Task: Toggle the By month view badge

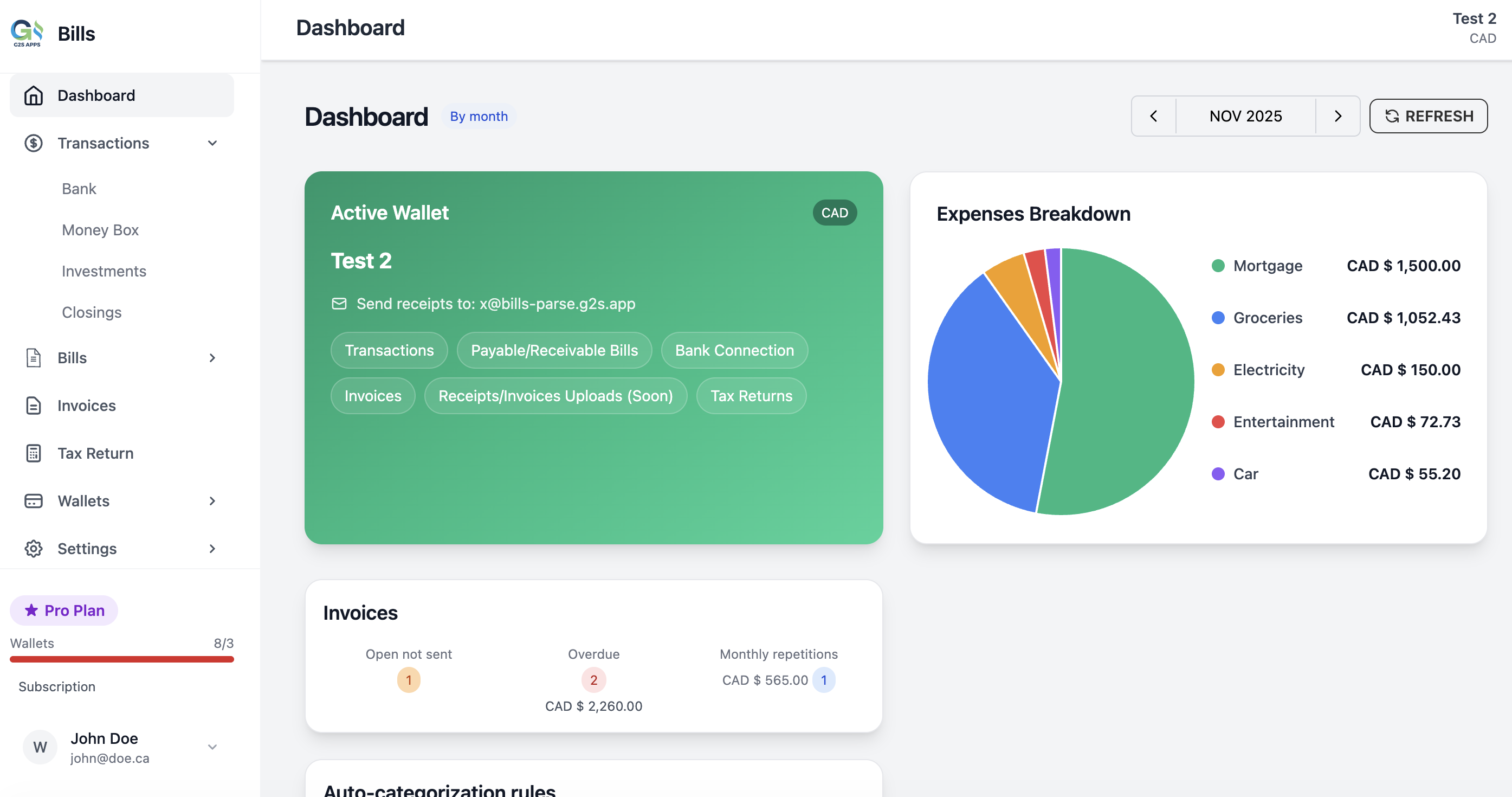Action: (x=479, y=115)
